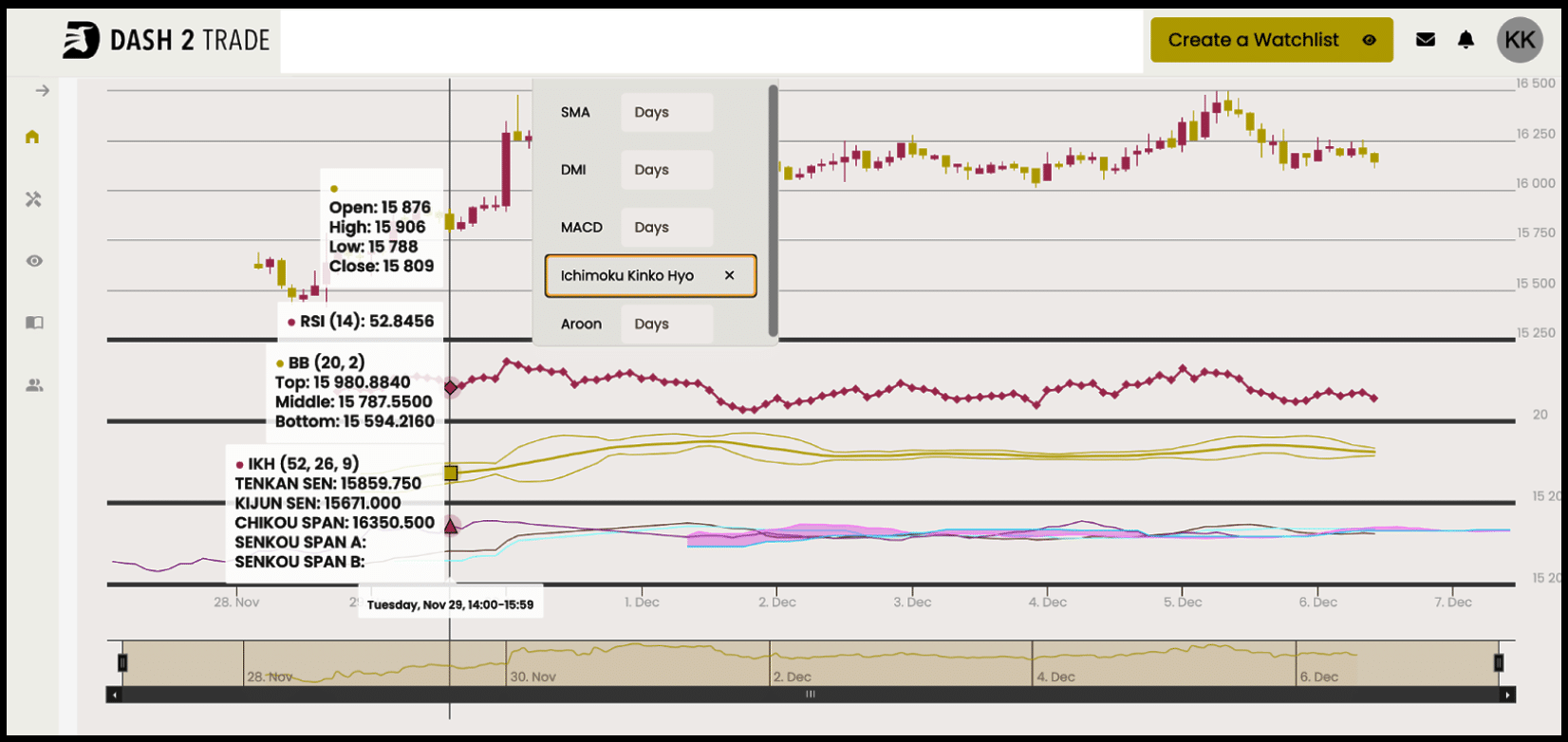The height and width of the screenshot is (742, 1568).
Task: Open the tools wrench sidebar icon
Action: pyautogui.click(x=33, y=199)
